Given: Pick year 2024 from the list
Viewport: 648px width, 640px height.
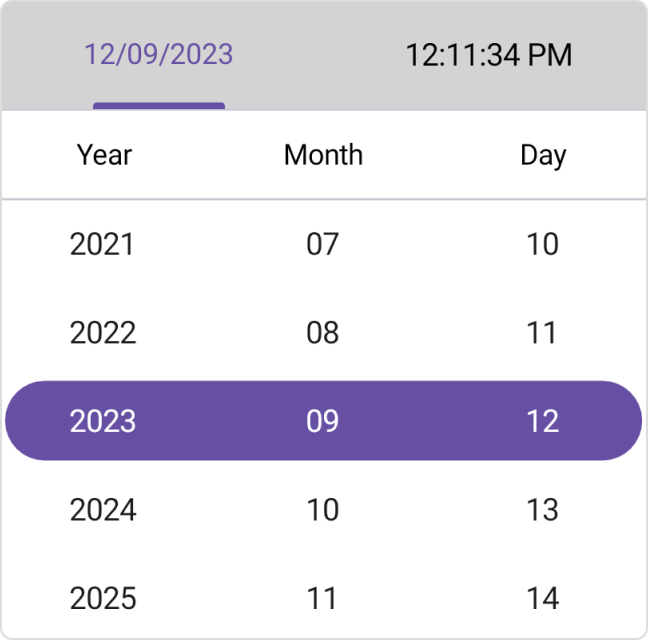Looking at the screenshot, I should tap(103, 509).
